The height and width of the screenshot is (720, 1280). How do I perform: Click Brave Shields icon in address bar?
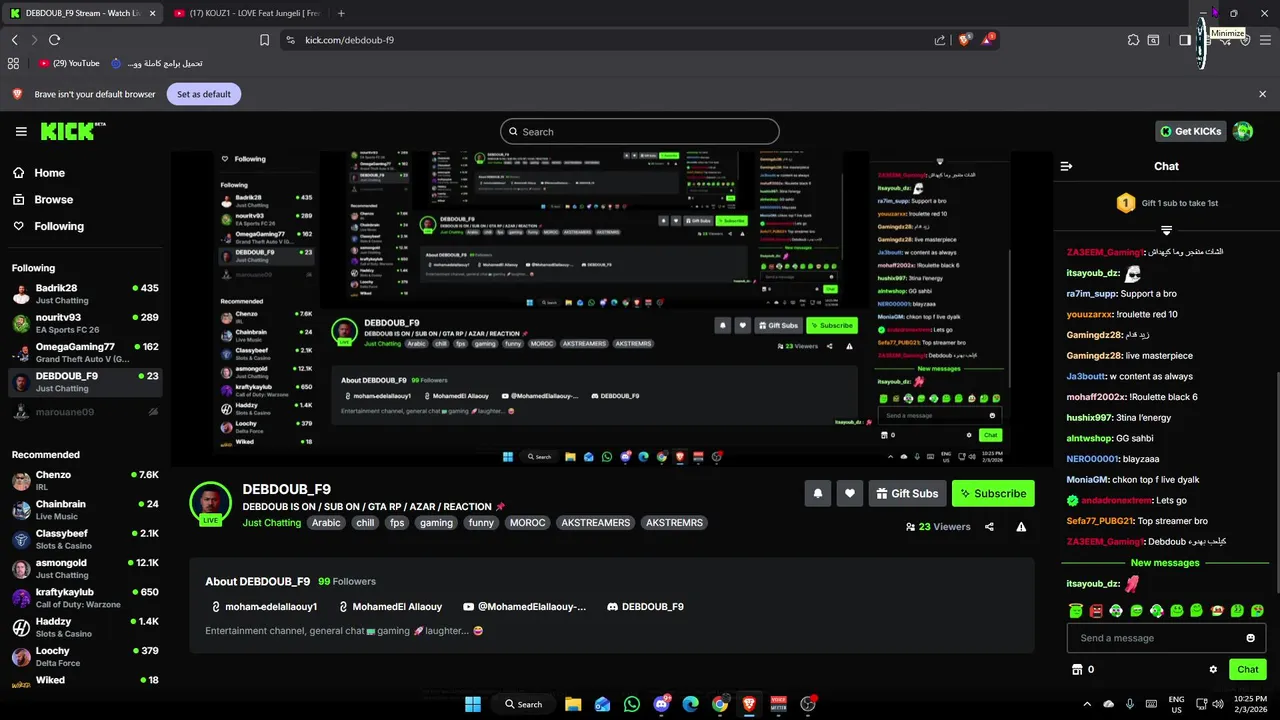964,40
